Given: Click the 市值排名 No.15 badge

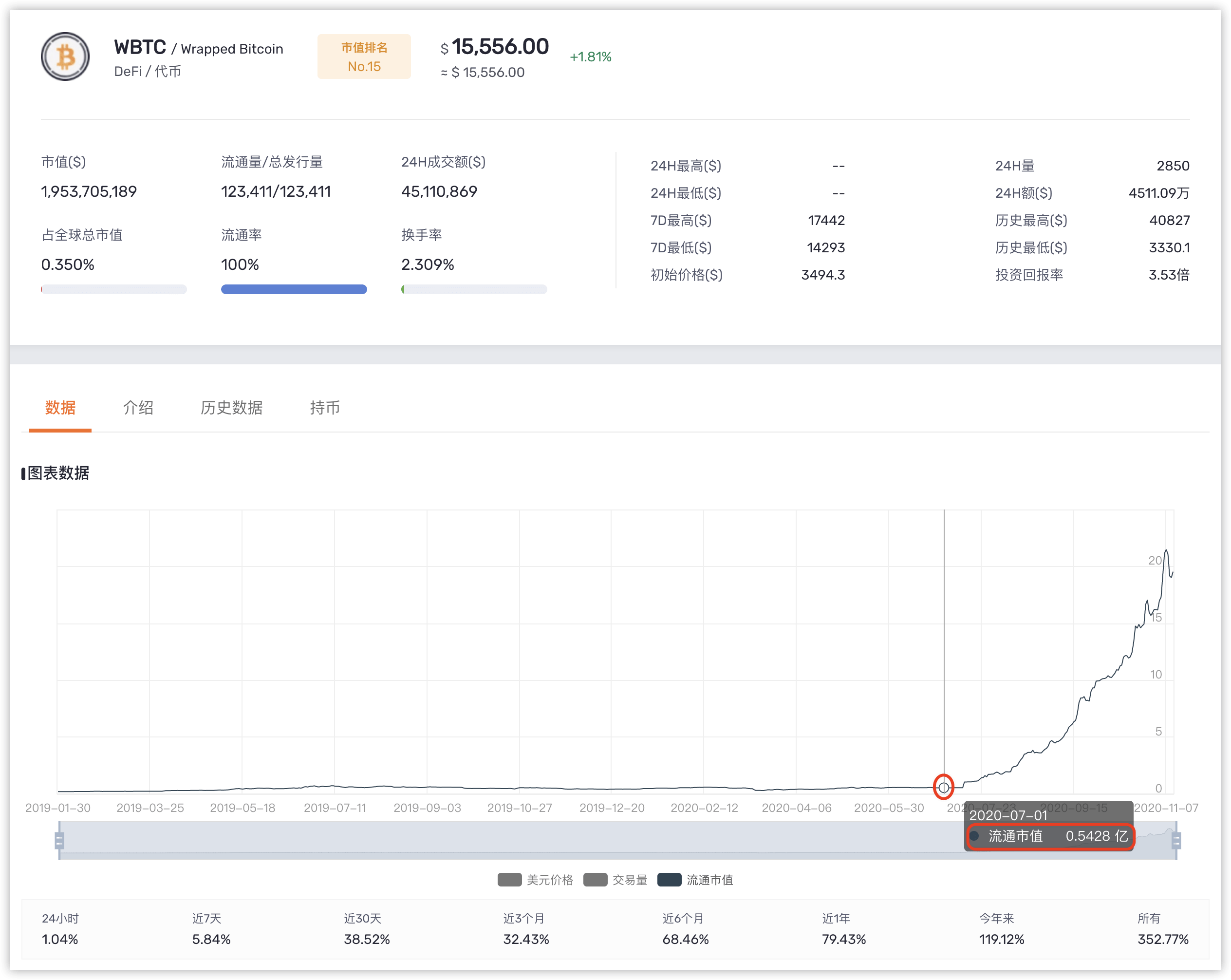Looking at the screenshot, I should pos(364,57).
